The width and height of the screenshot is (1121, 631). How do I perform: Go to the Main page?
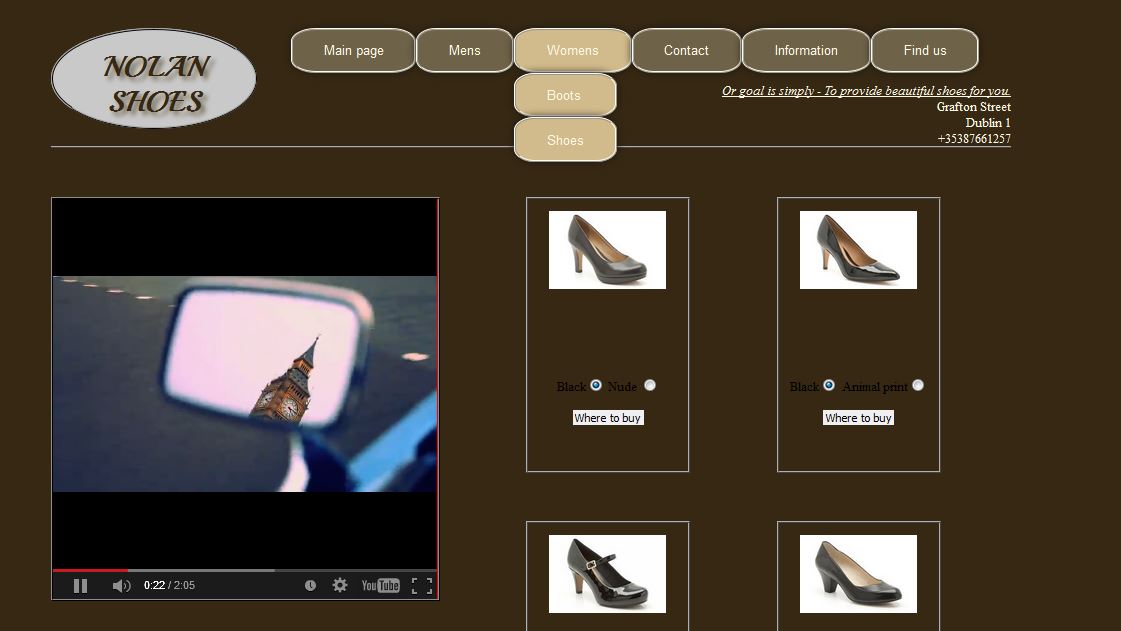[x=352, y=50]
